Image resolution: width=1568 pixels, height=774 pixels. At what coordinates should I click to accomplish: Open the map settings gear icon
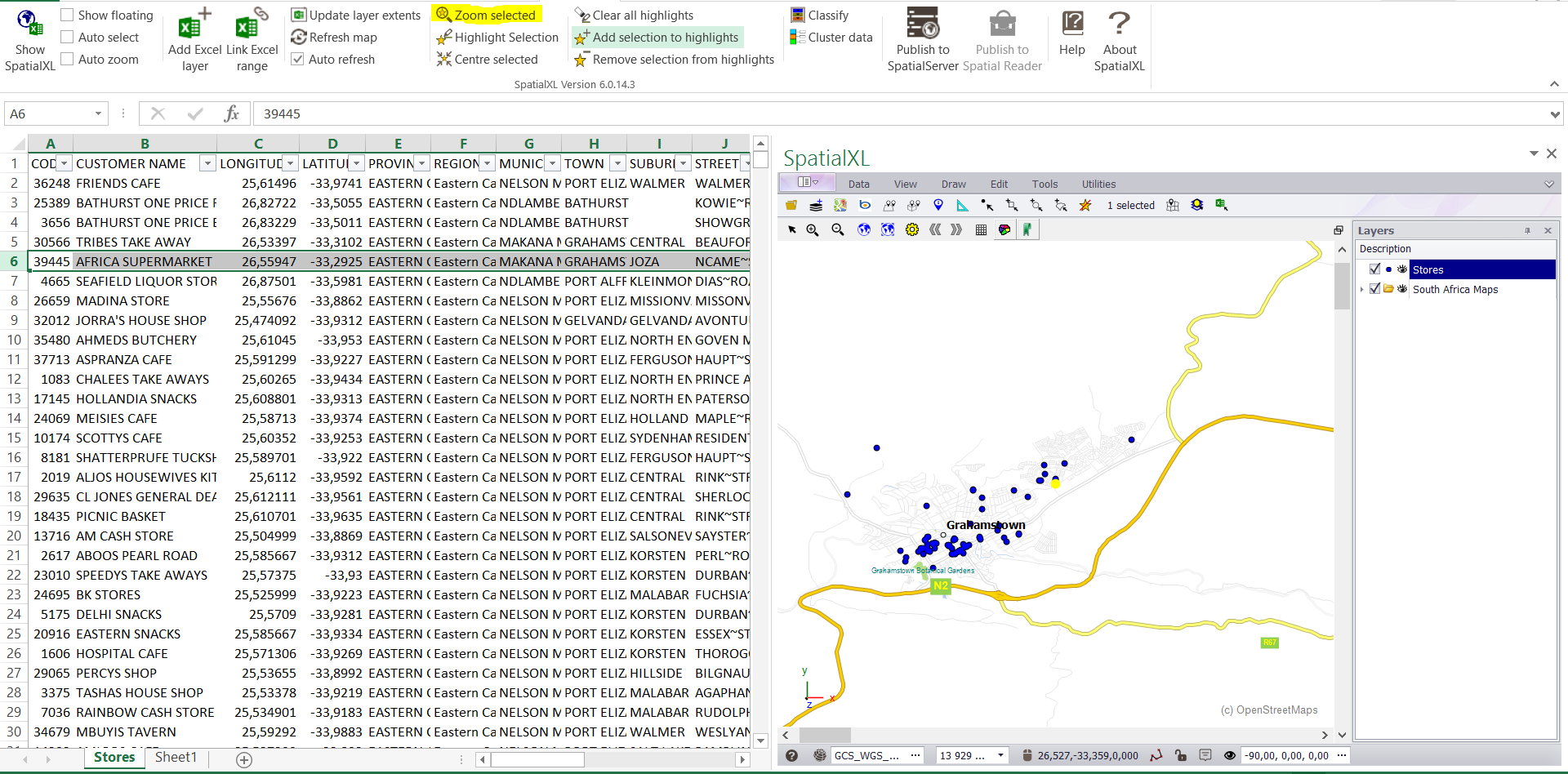click(x=912, y=229)
